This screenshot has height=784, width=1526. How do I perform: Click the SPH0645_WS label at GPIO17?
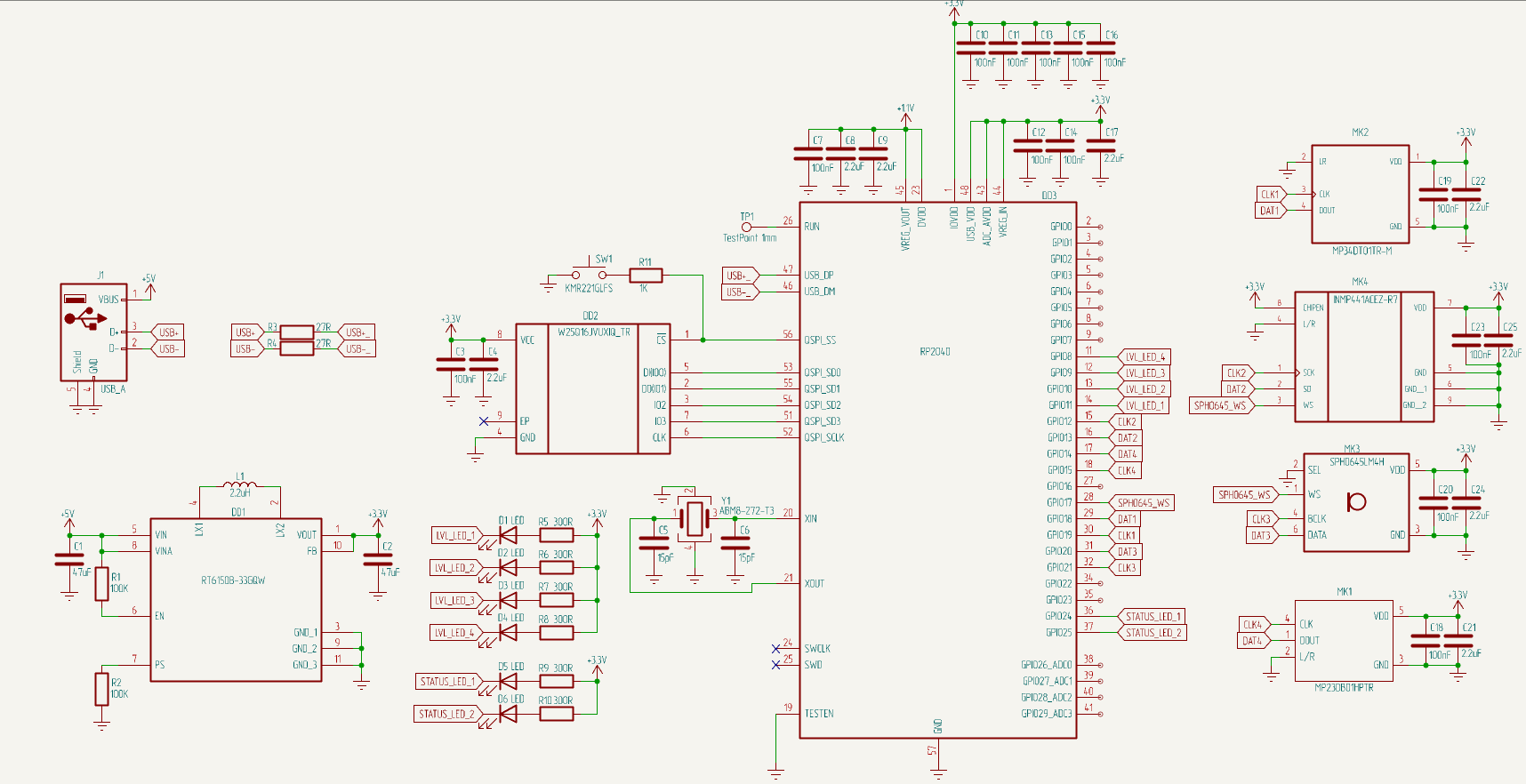(1142, 503)
